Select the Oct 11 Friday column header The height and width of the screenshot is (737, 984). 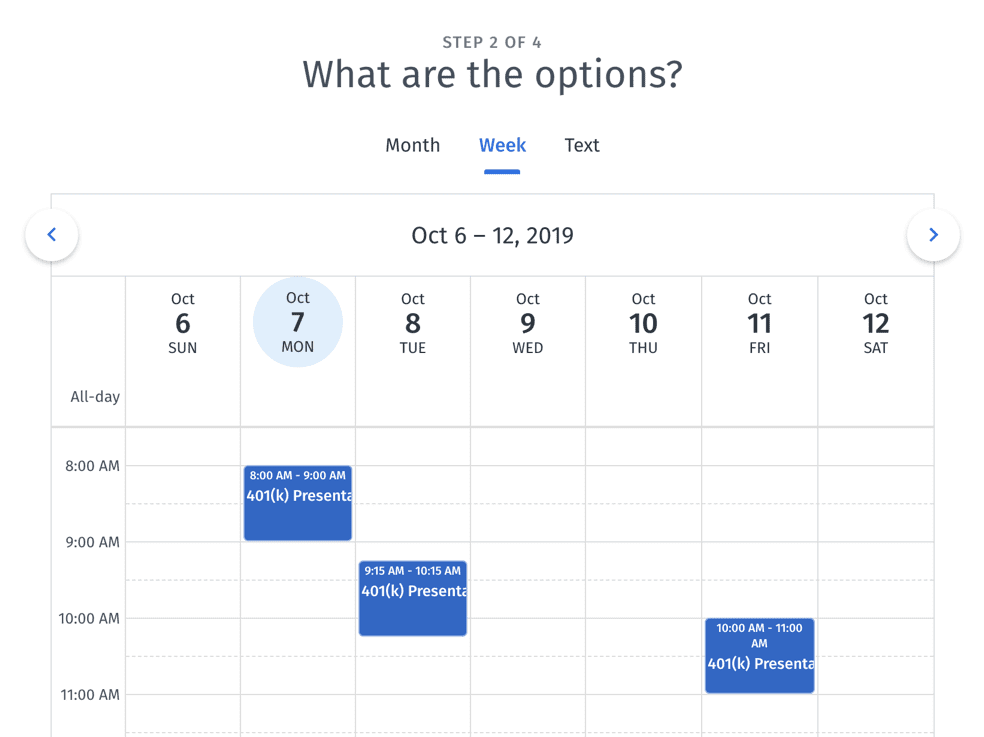click(759, 323)
